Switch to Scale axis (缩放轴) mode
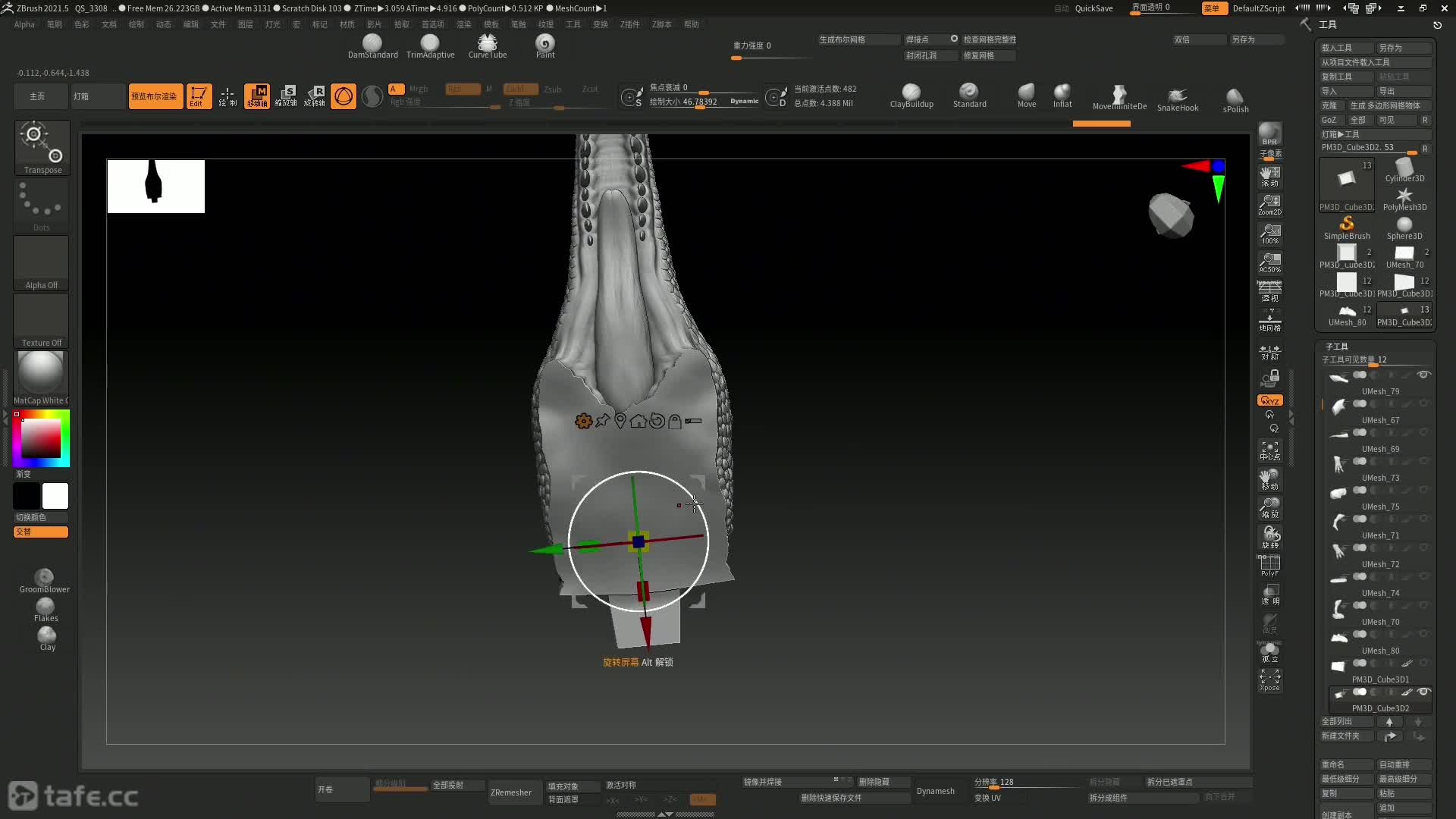The image size is (1456, 819). click(286, 96)
